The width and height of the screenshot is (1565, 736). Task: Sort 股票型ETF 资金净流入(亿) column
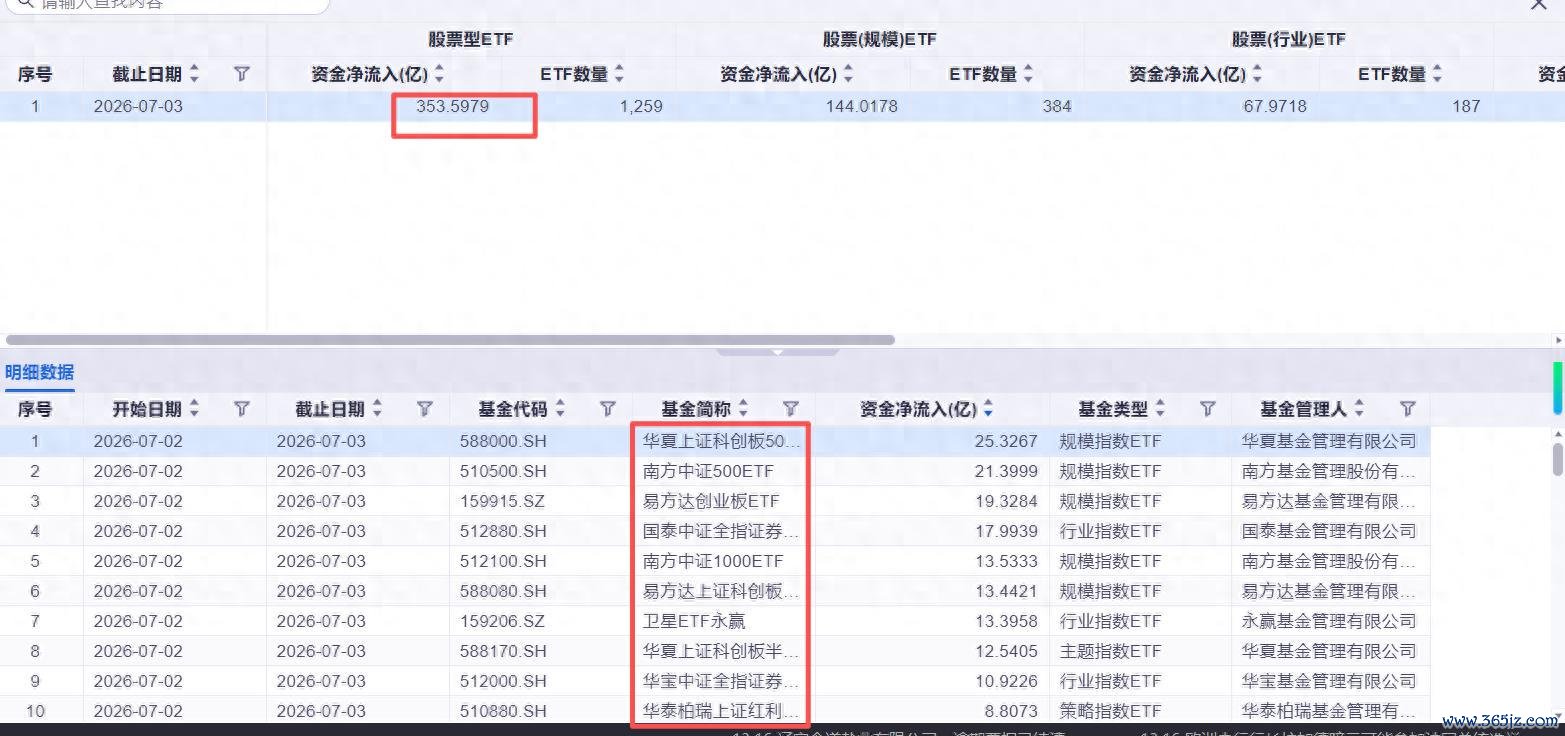439,74
